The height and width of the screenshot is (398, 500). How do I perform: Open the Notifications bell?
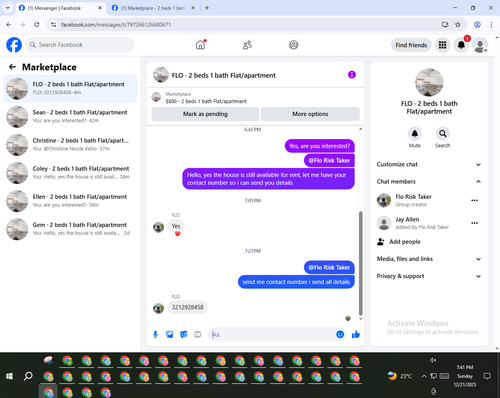click(x=461, y=45)
